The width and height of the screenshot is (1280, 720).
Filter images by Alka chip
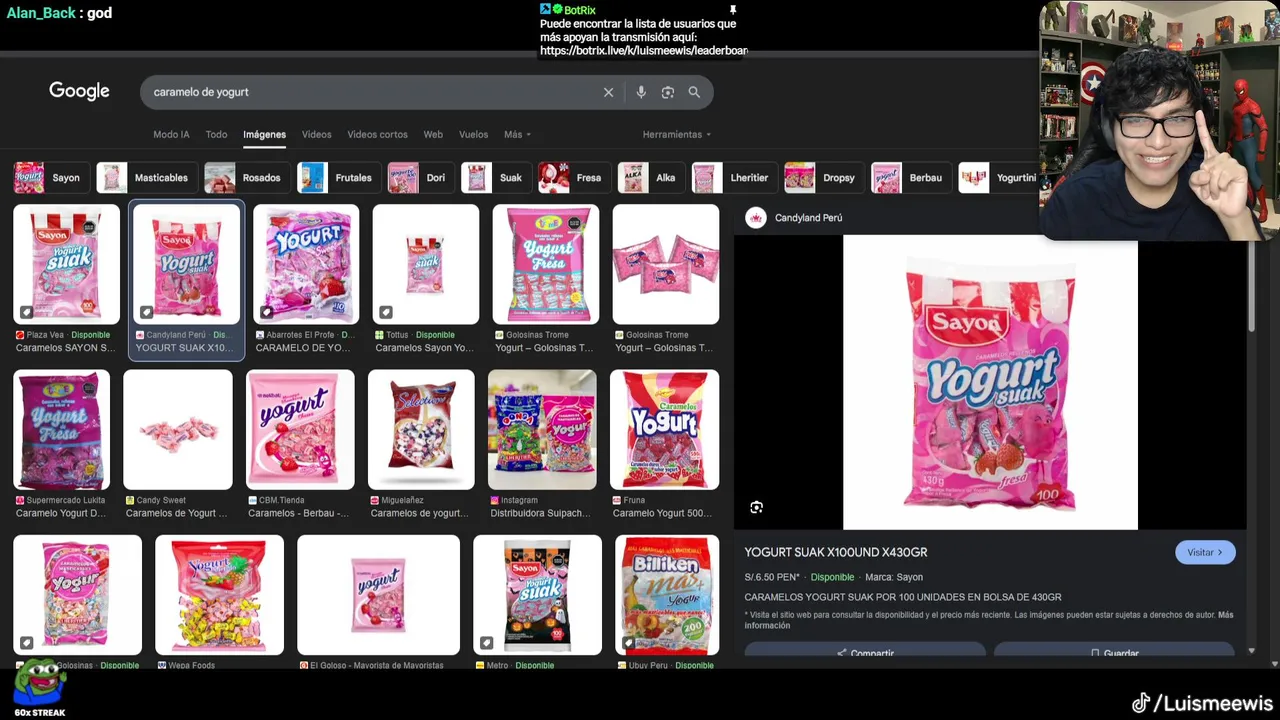(651, 178)
